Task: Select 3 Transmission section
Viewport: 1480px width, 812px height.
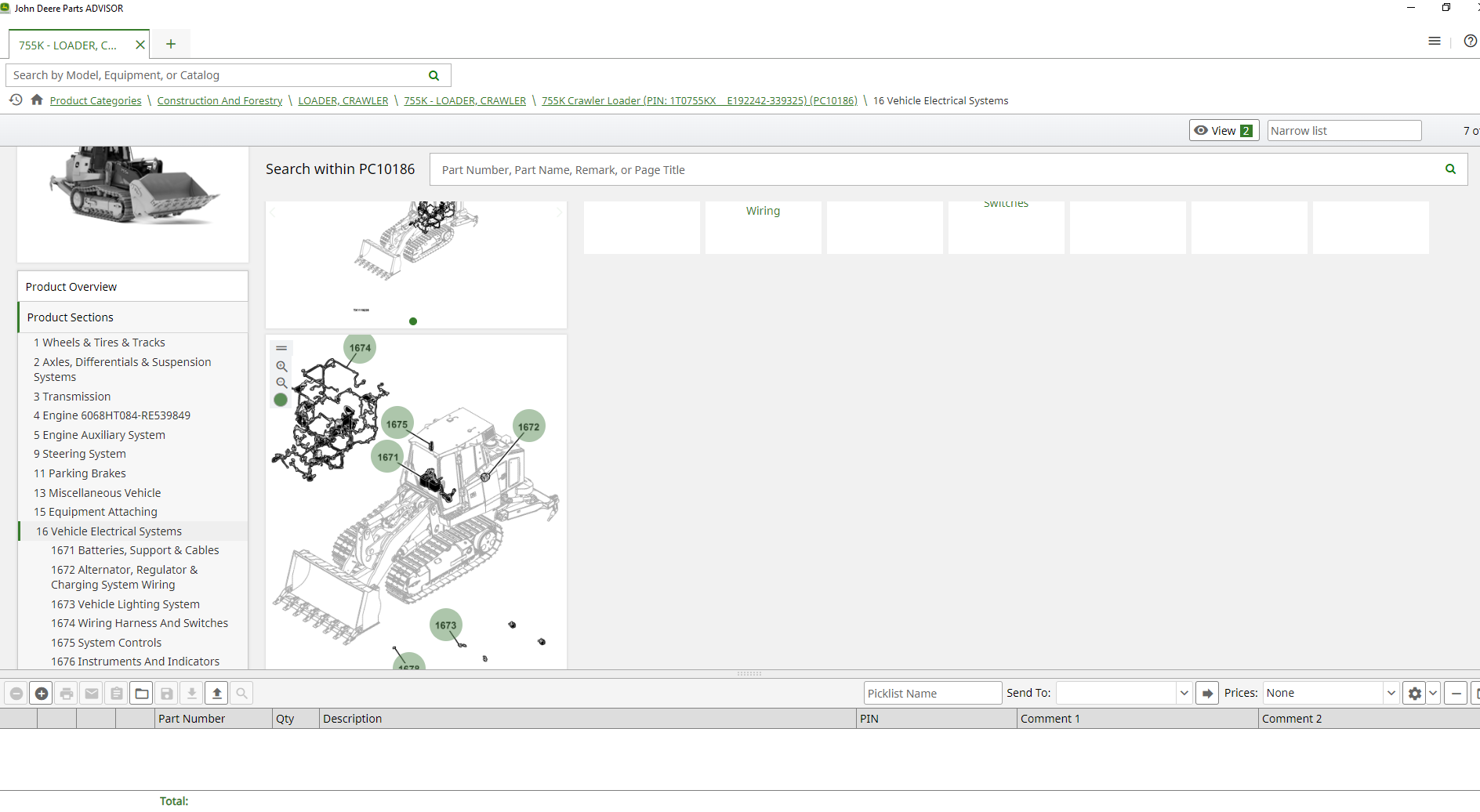Action: (72, 397)
